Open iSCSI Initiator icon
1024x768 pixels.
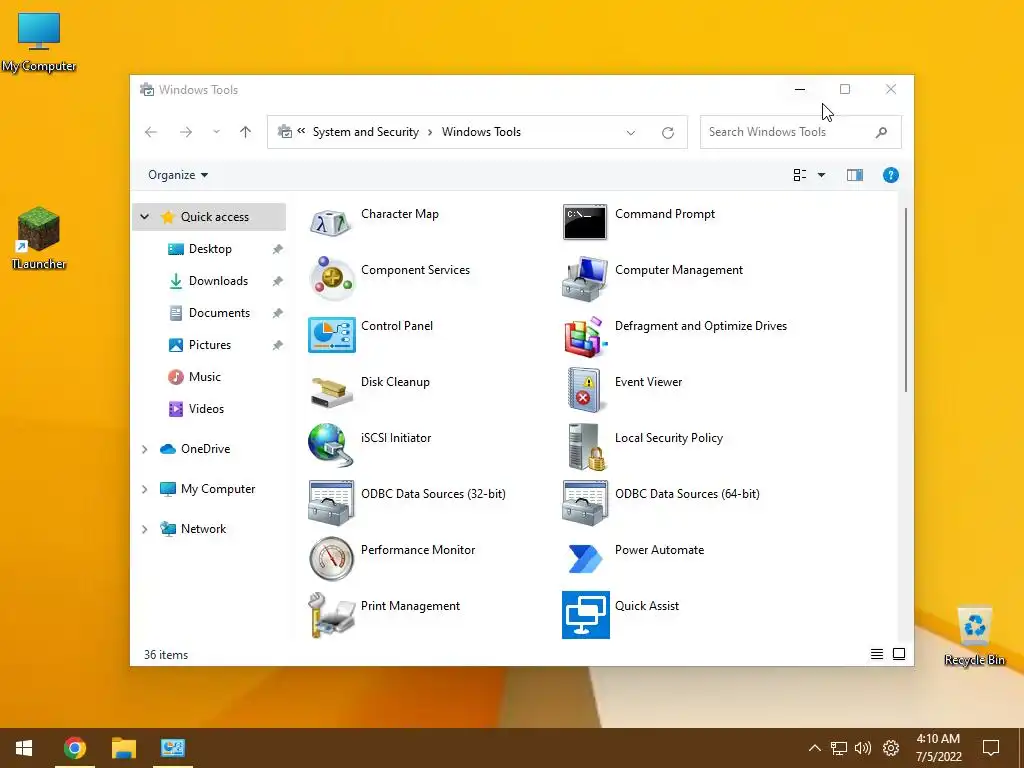330,445
